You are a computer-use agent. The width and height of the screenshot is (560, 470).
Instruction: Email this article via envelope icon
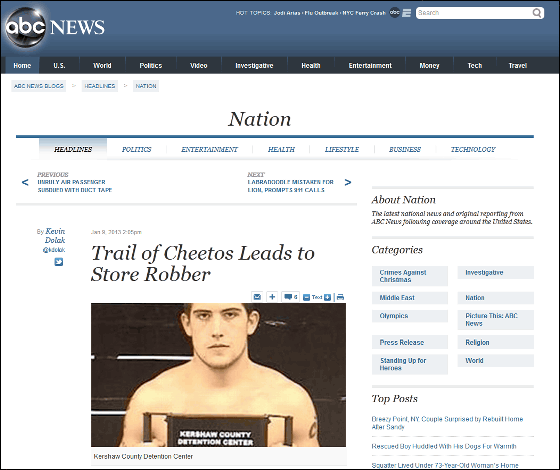(x=257, y=297)
